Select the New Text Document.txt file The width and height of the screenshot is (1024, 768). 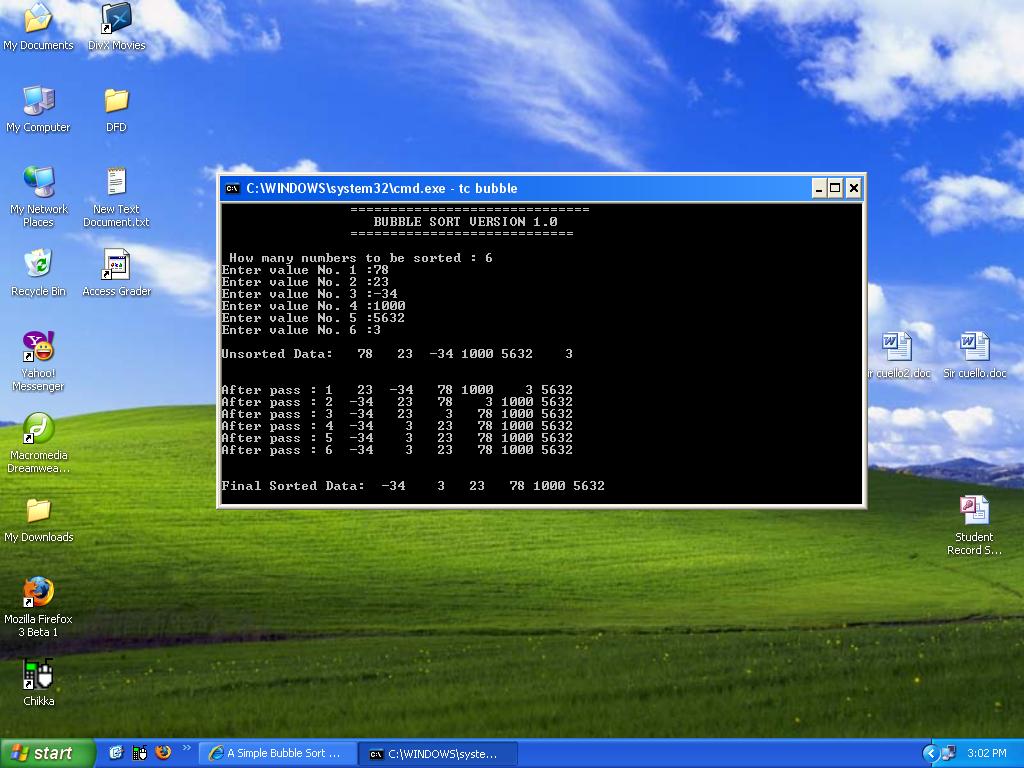pos(116,197)
